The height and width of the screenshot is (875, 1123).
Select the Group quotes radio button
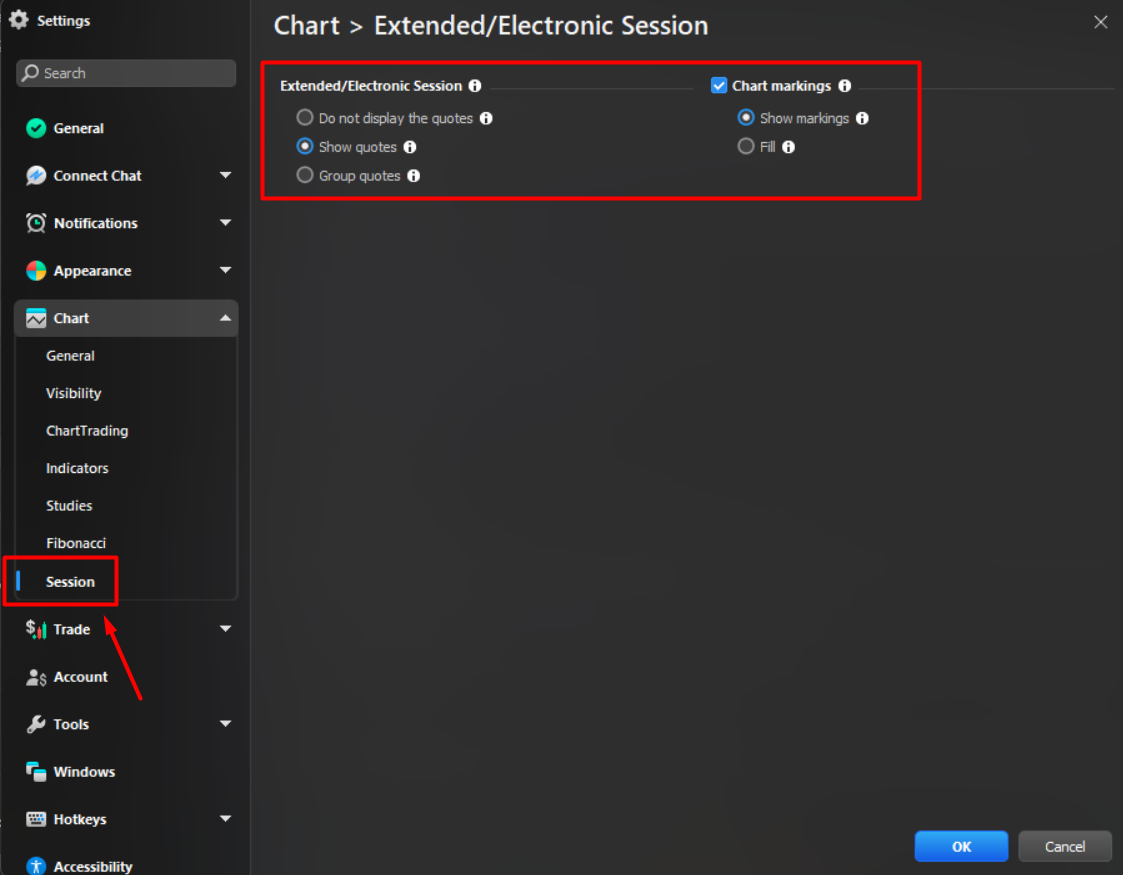pyautogui.click(x=305, y=175)
